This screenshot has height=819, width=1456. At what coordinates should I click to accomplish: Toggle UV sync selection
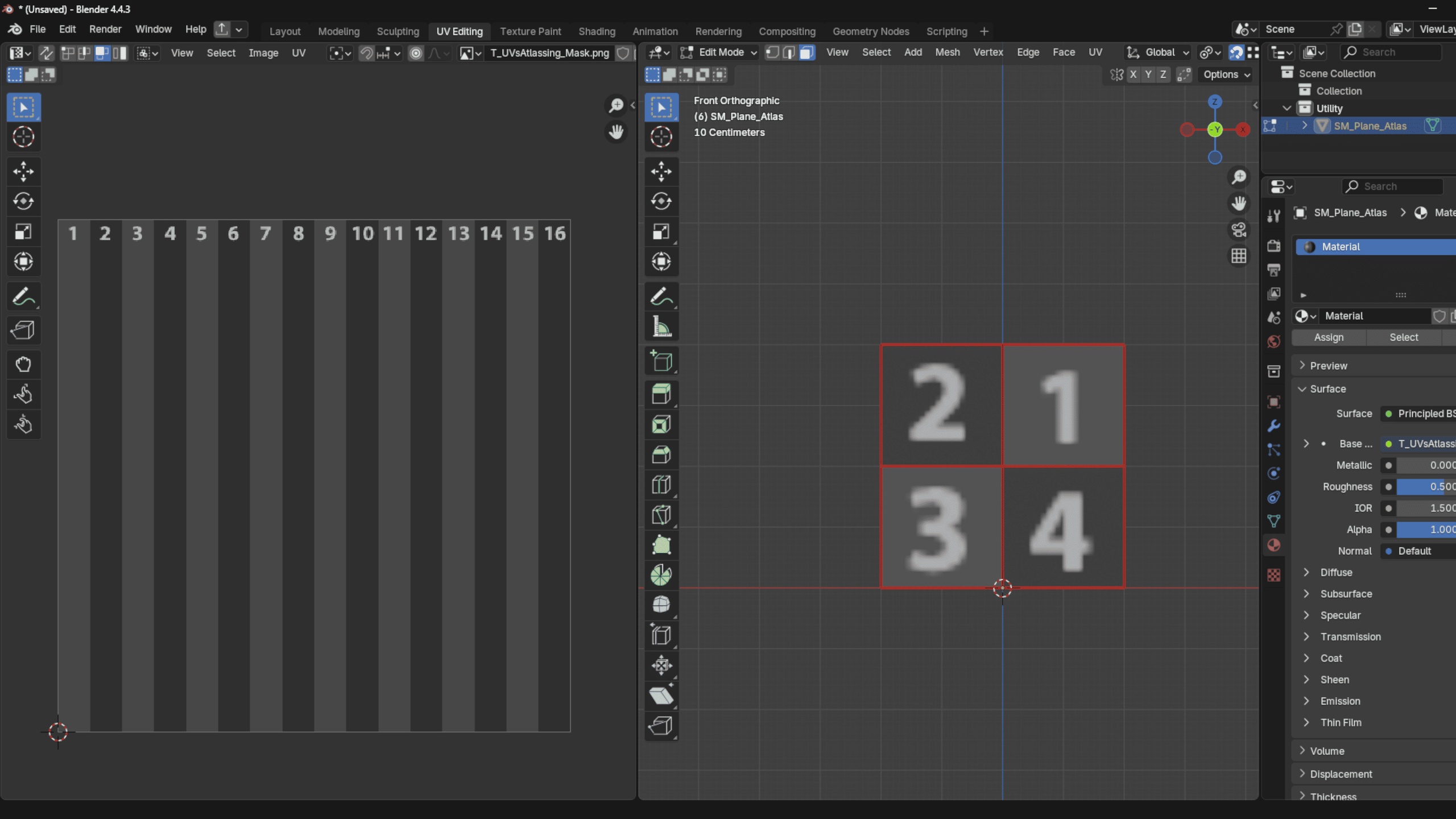(x=46, y=53)
